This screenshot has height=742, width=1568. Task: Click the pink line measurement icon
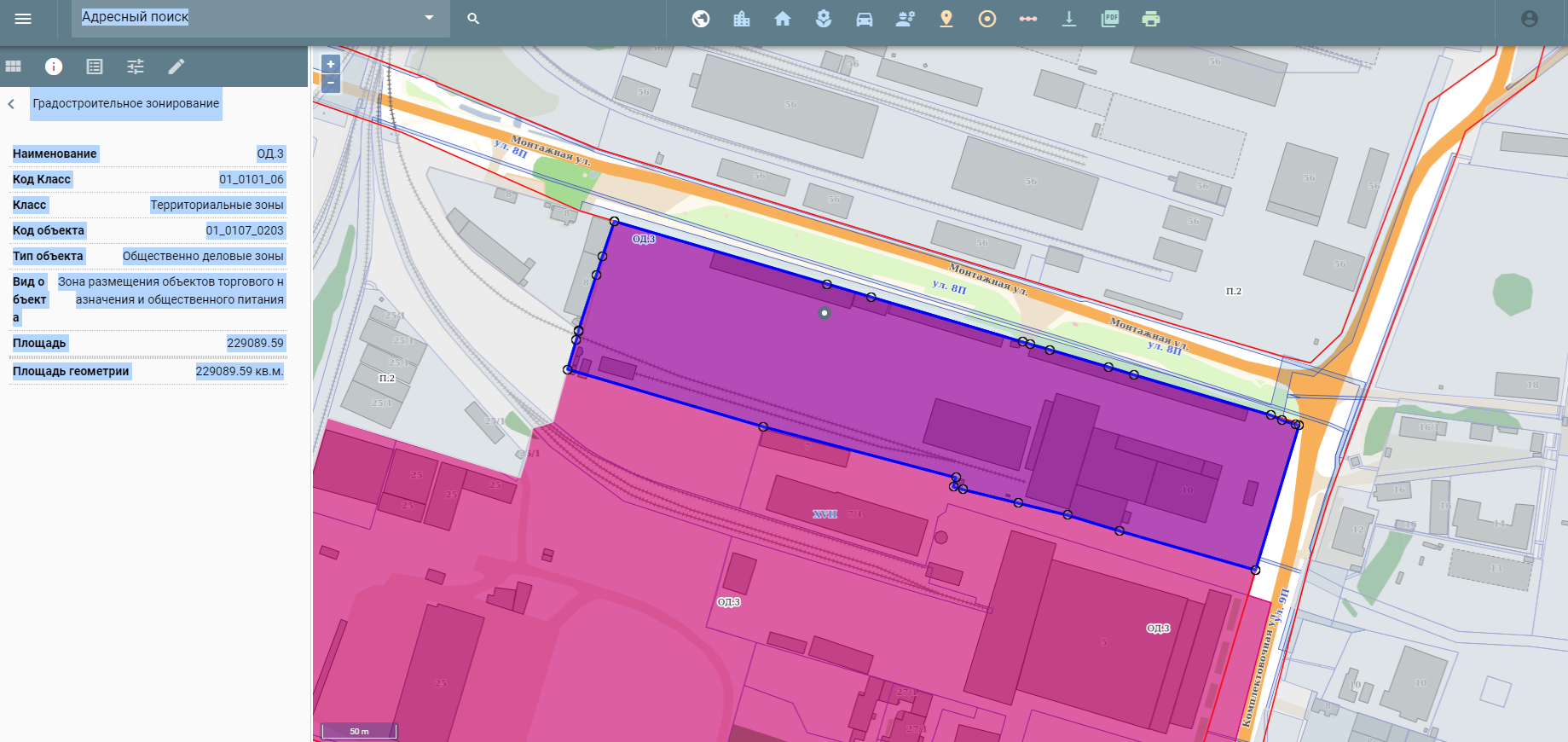[1028, 19]
